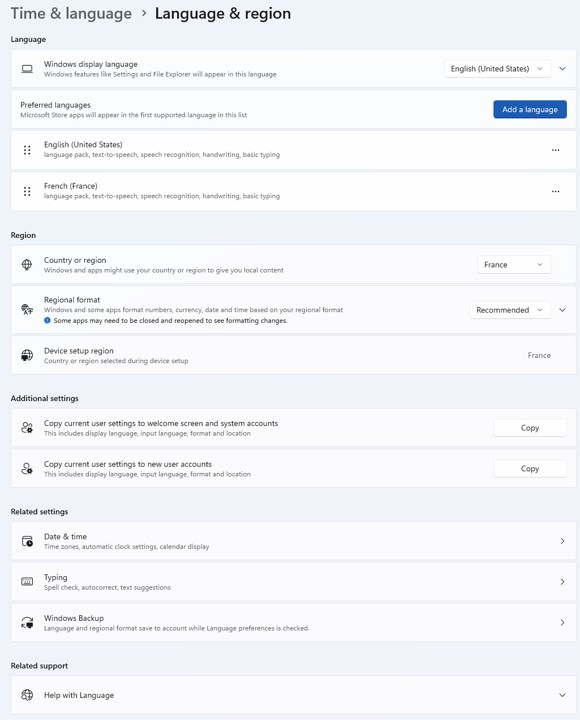Select the English (United States) language row
This screenshot has width=580, height=720.
pos(293,150)
